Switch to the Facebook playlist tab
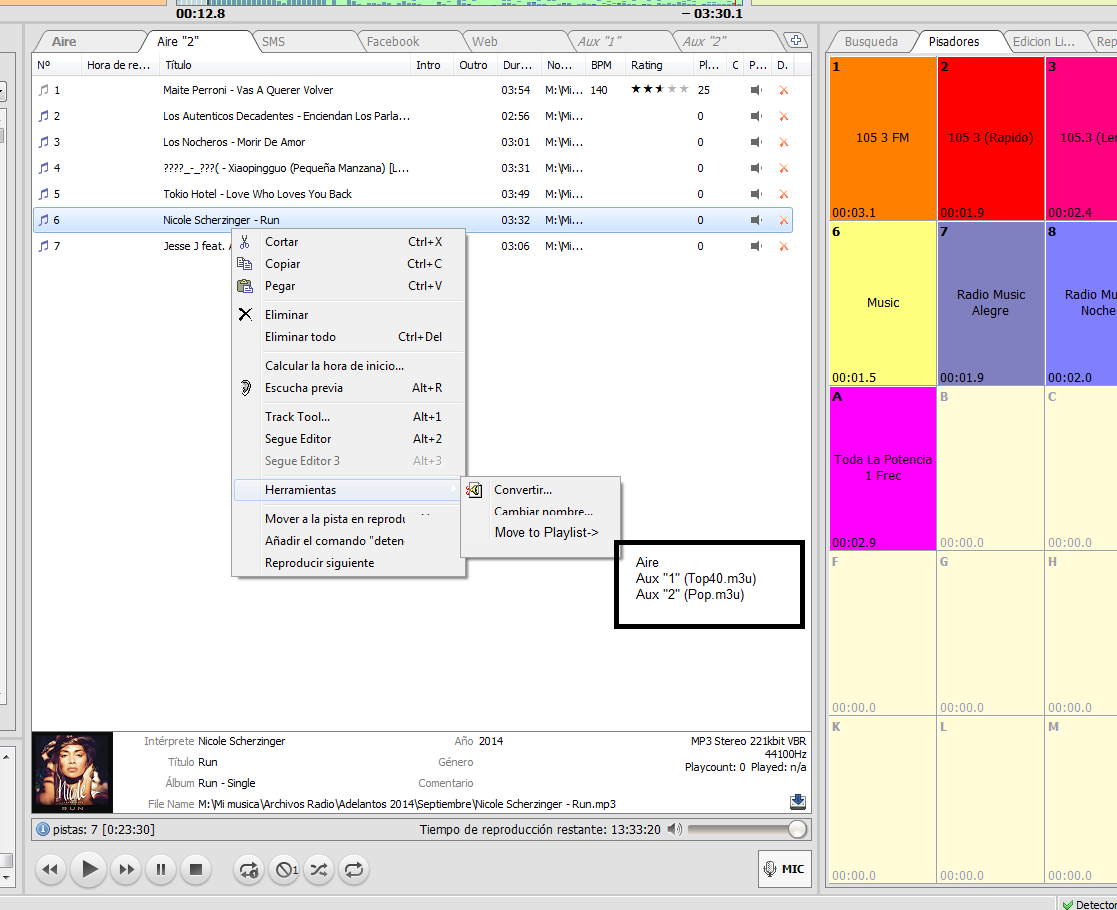This screenshot has width=1117, height=910. tap(393, 42)
